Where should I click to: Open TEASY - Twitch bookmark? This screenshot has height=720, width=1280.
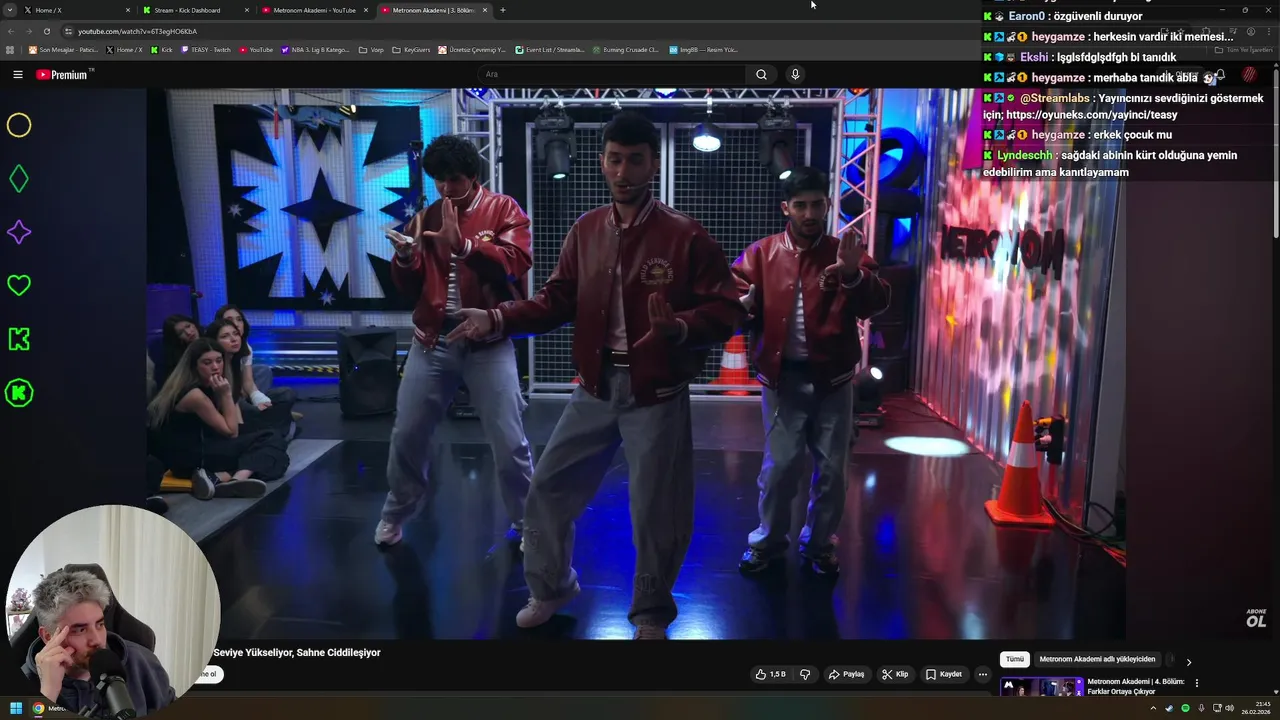tap(205, 49)
